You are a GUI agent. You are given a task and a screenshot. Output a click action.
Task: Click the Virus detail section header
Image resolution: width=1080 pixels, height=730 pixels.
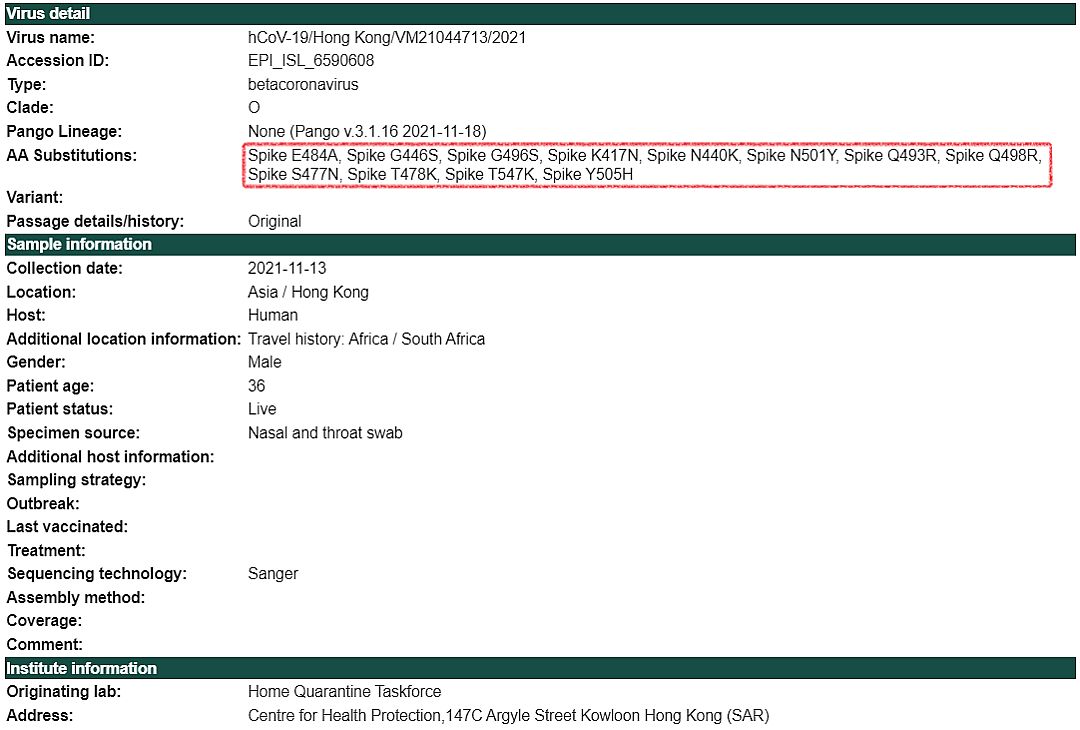click(540, 13)
